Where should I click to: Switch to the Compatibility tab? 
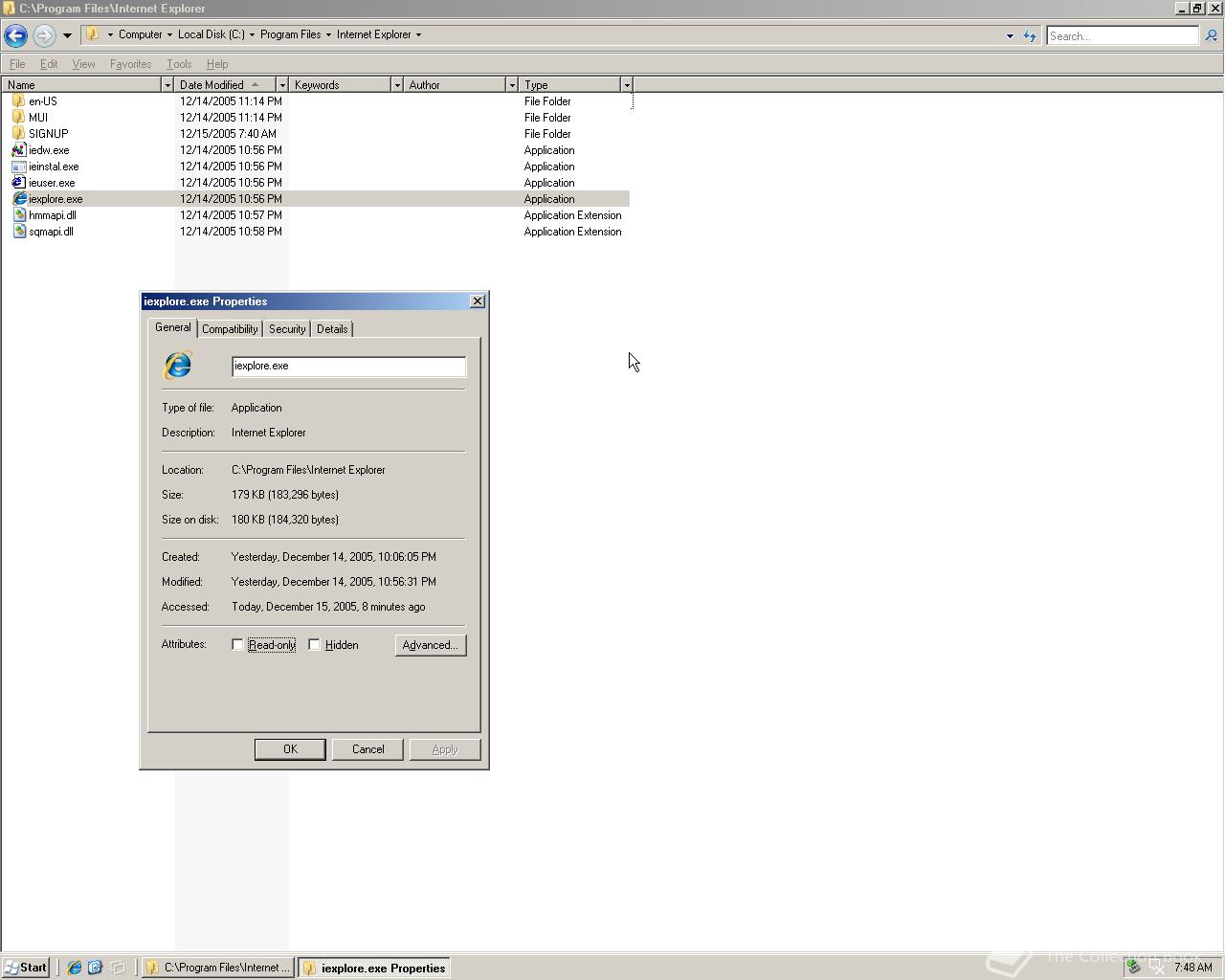coord(230,329)
